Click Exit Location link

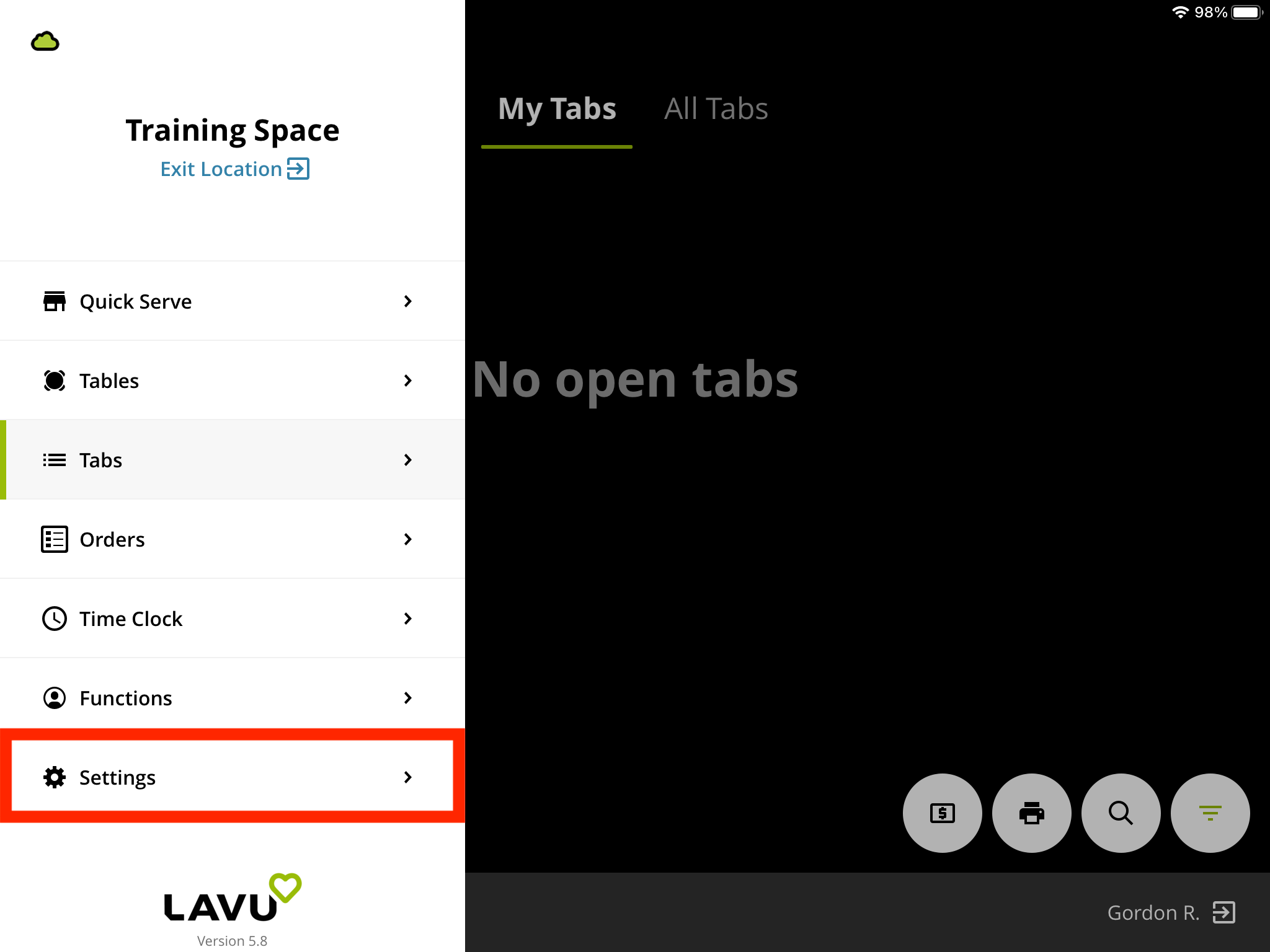tap(234, 169)
